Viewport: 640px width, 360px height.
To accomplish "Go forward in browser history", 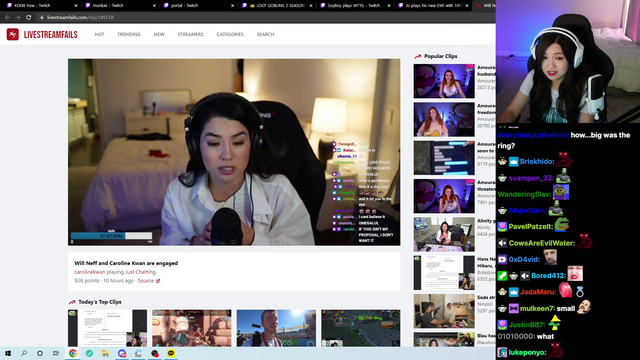I will tap(18, 17).
